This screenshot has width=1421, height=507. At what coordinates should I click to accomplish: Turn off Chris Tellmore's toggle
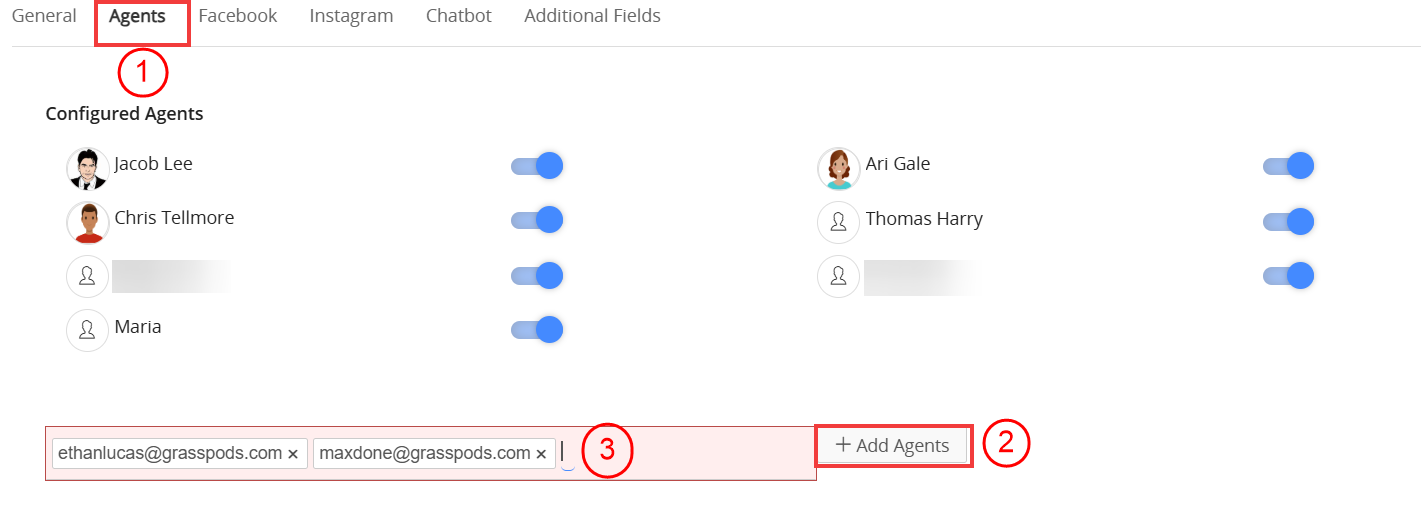click(x=538, y=219)
